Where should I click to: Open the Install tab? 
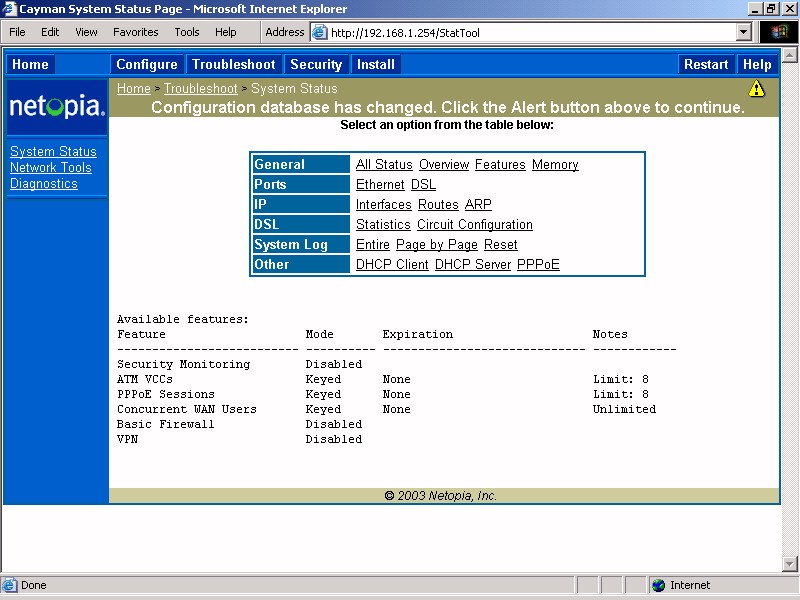point(376,64)
